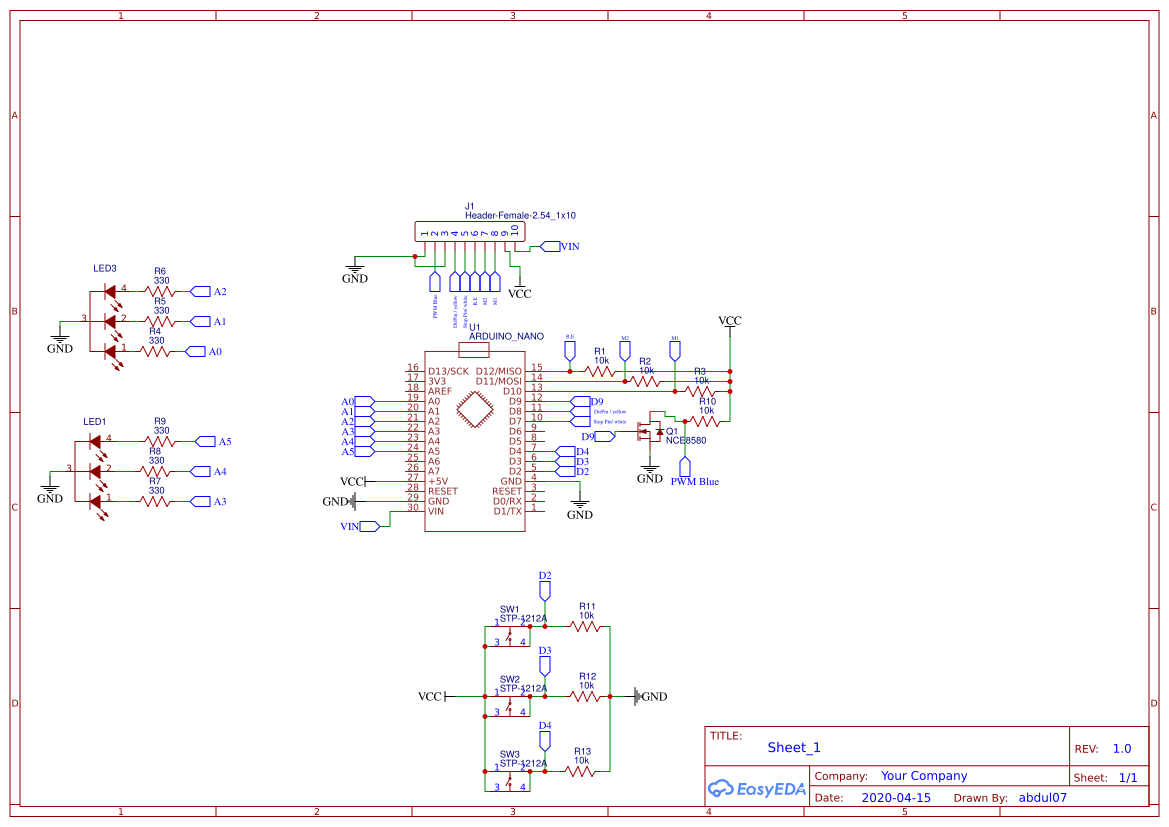Click the +5V pin label on the Arduino
The image size is (1169, 827).
438,481
